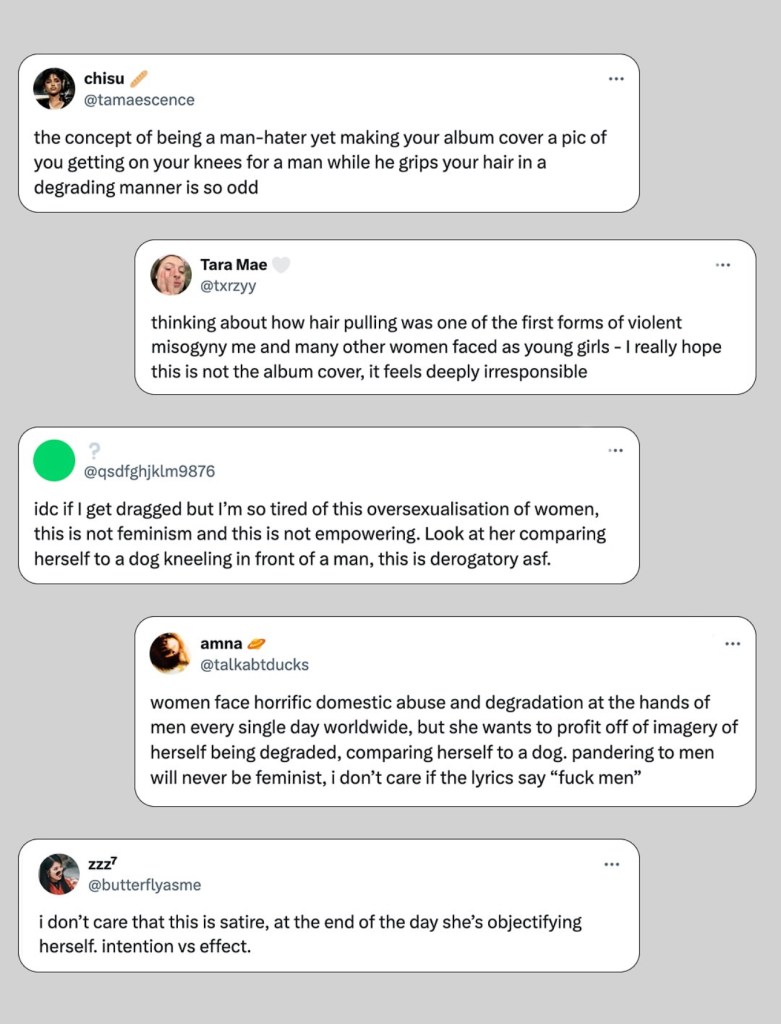Click the display name chisu

click(103, 78)
